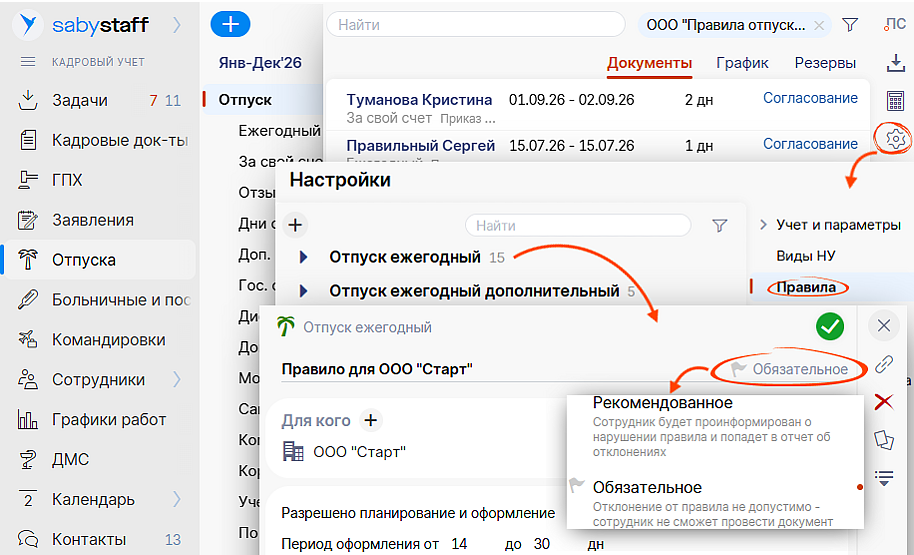Image resolution: width=914 pixels, height=555 pixels.
Task: Click the Календарь date icon
Action: click(x=28, y=500)
